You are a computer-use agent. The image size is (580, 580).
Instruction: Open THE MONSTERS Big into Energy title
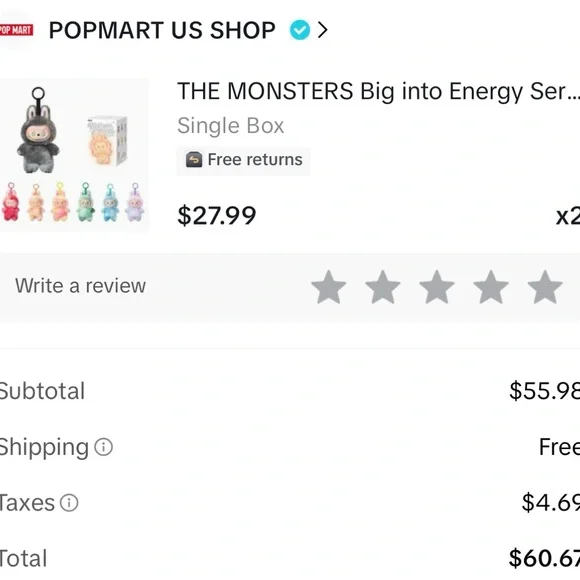coord(378,91)
